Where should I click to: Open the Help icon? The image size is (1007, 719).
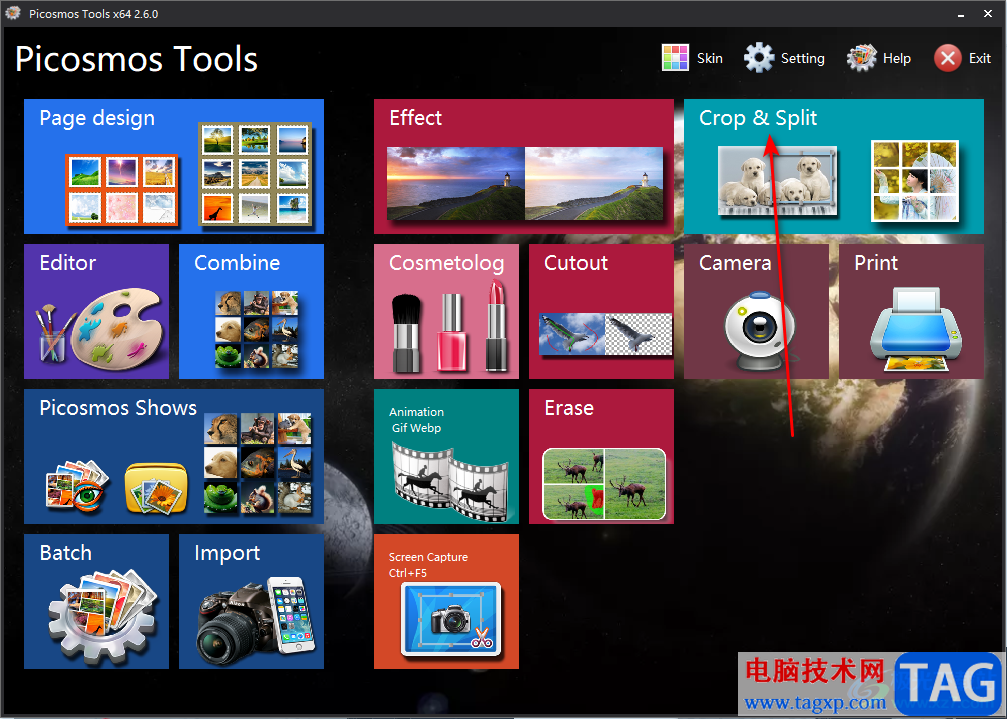tap(861, 58)
